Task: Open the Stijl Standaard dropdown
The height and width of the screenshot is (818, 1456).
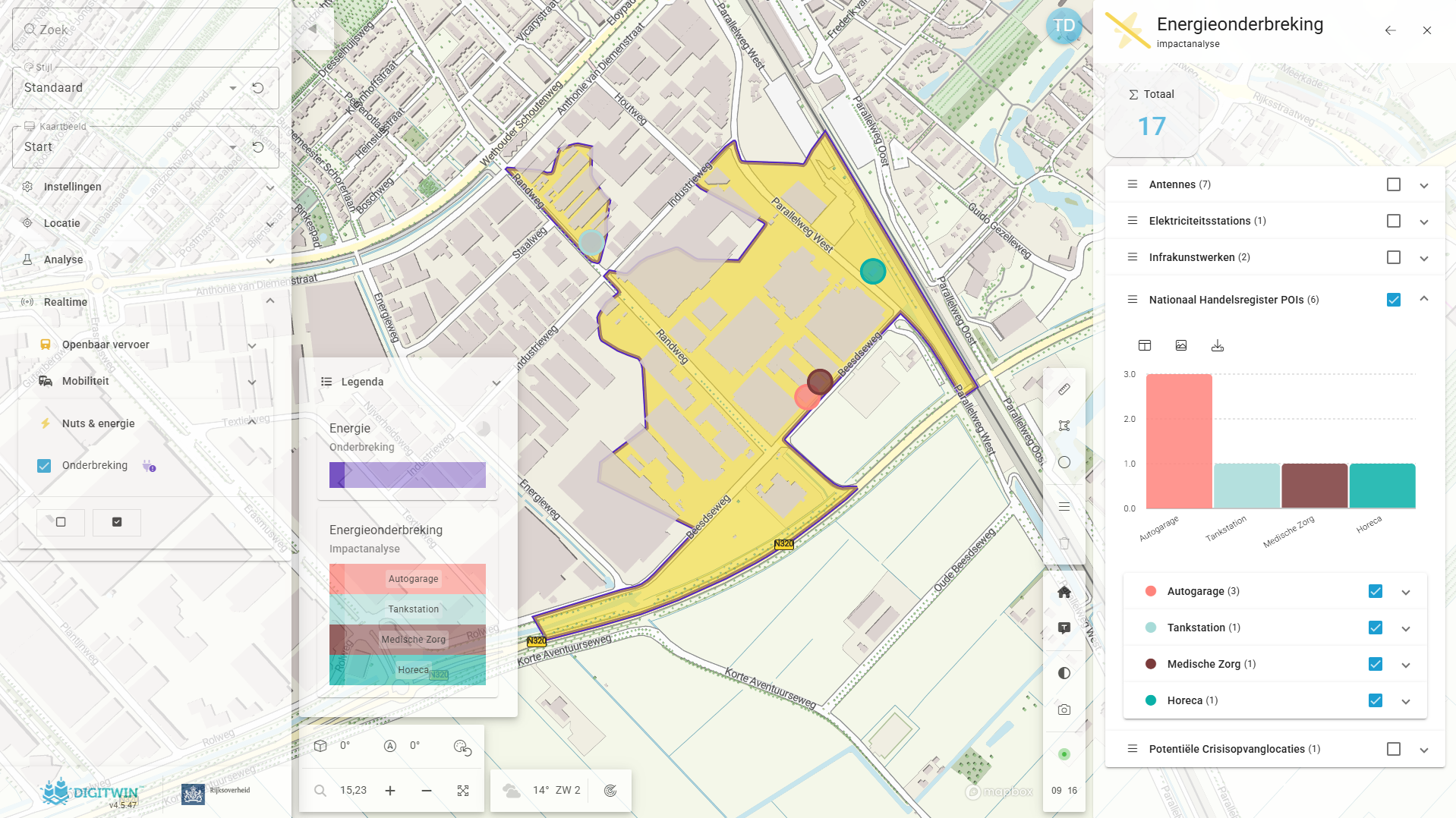Action: point(233,88)
